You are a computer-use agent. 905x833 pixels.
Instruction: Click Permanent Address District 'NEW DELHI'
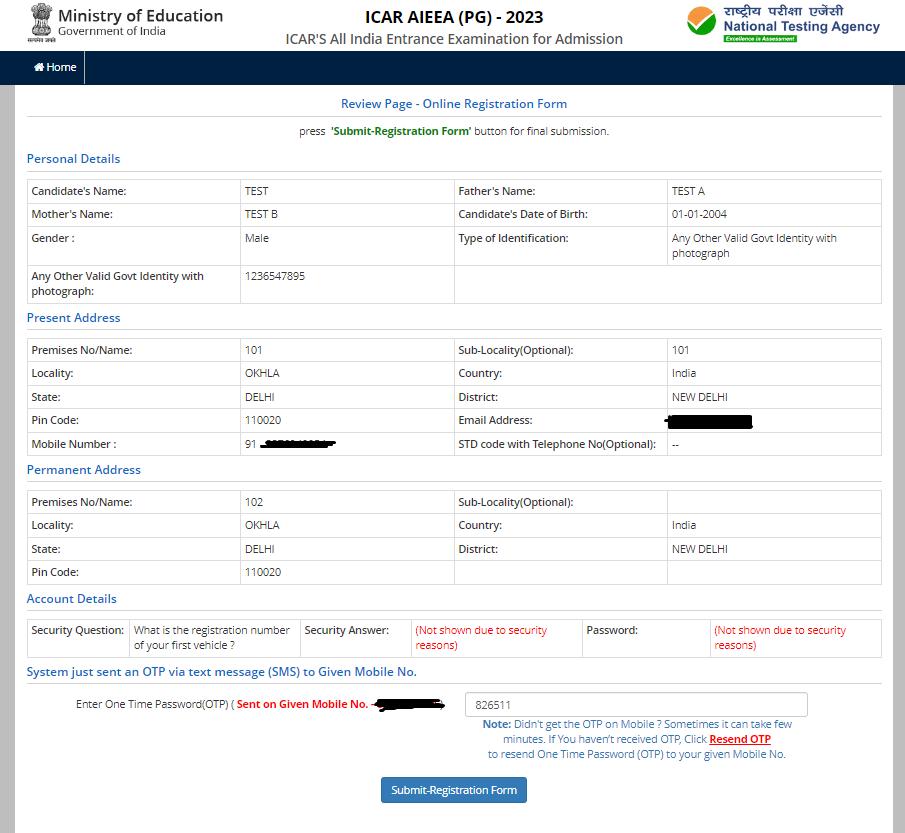700,549
